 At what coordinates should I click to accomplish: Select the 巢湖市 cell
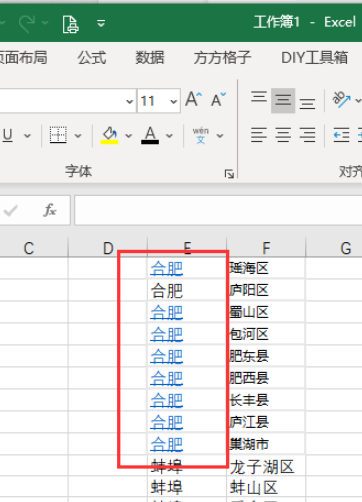point(266,444)
